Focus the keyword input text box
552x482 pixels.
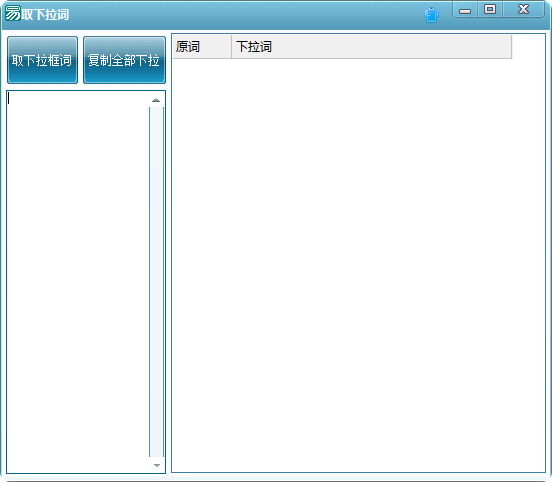78,282
